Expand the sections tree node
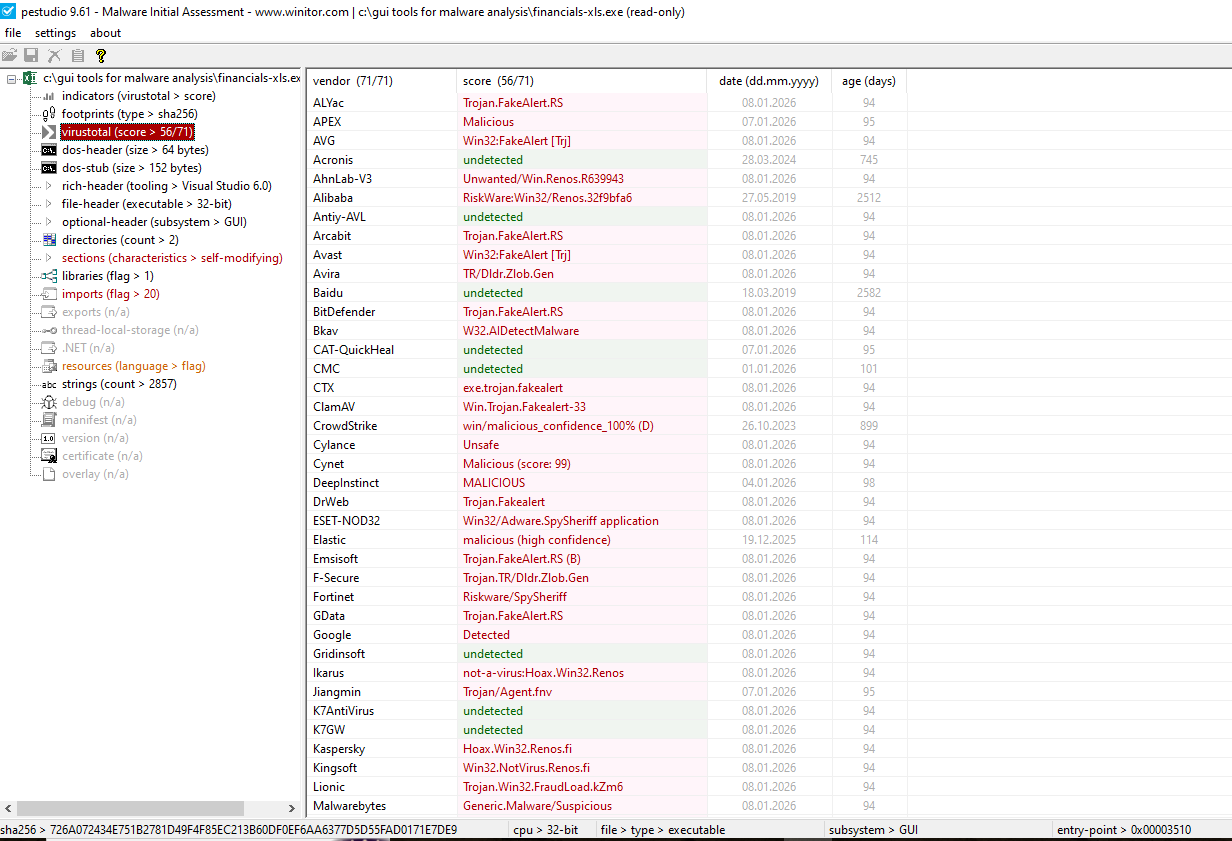 click(x=49, y=257)
